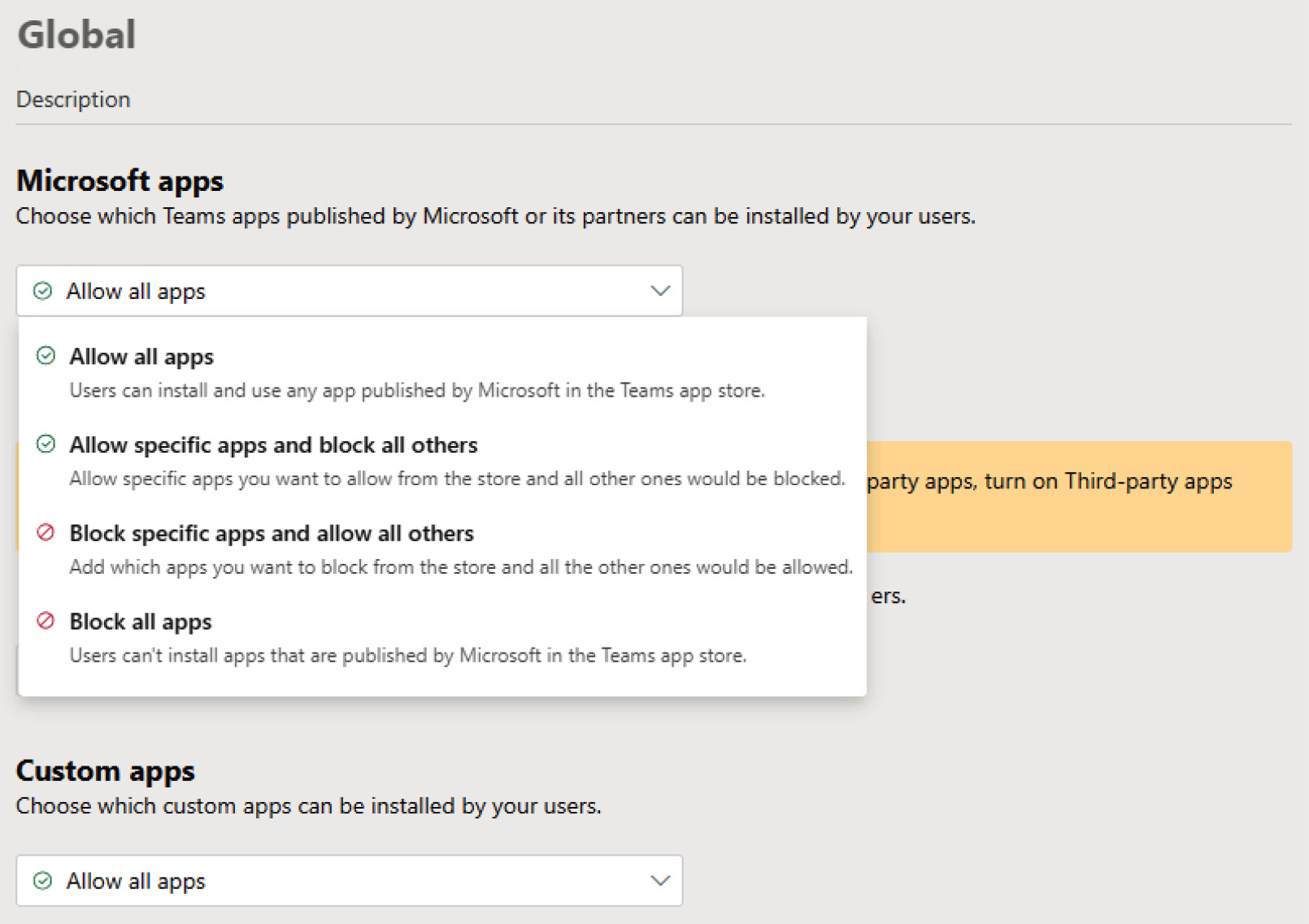Click the 'Custom apps' section heading
The width and height of the screenshot is (1309, 924).
coord(106,770)
